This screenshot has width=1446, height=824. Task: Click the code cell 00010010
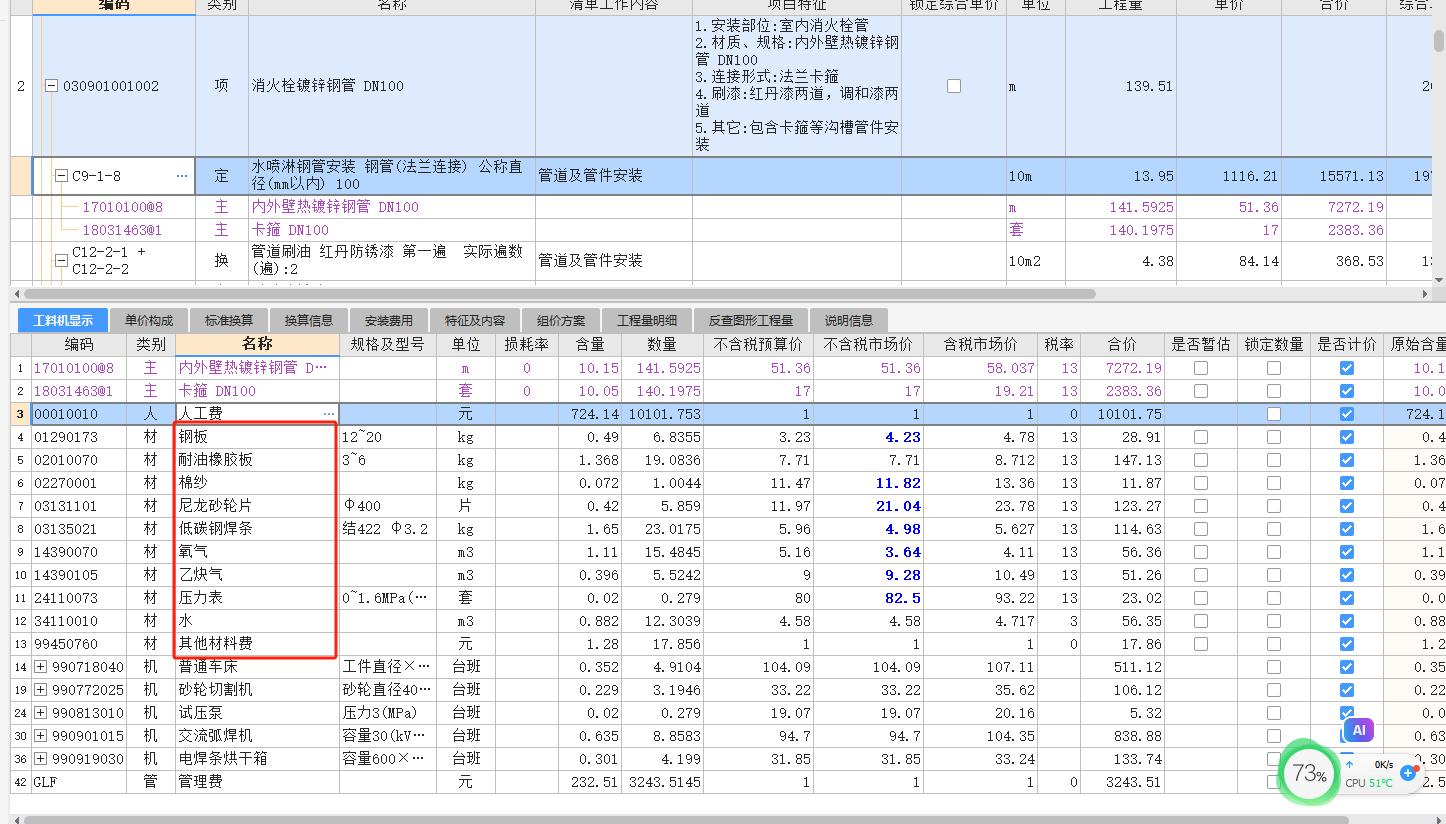tap(79, 414)
